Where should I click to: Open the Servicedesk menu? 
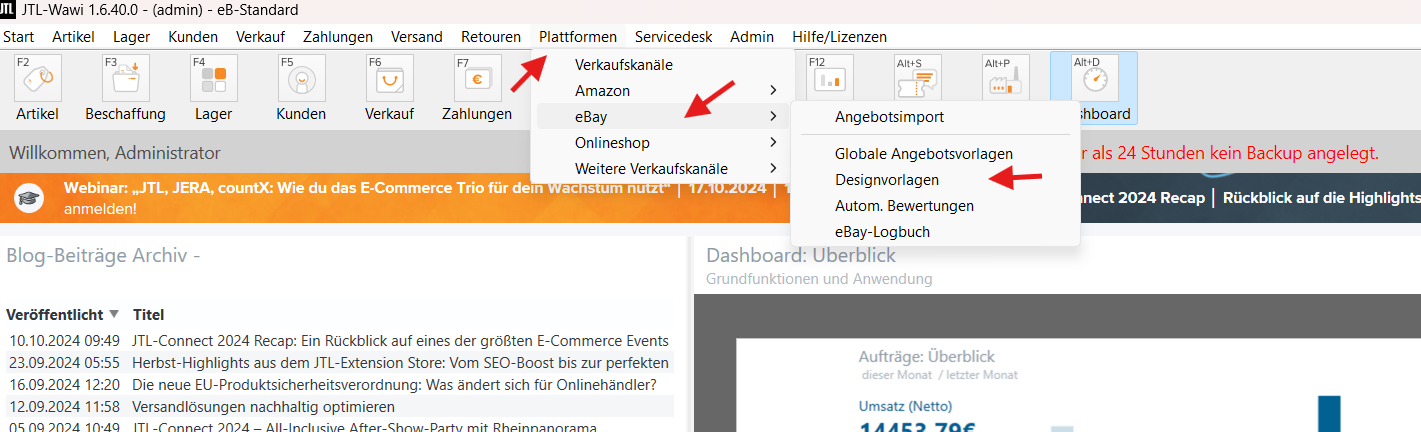(673, 37)
